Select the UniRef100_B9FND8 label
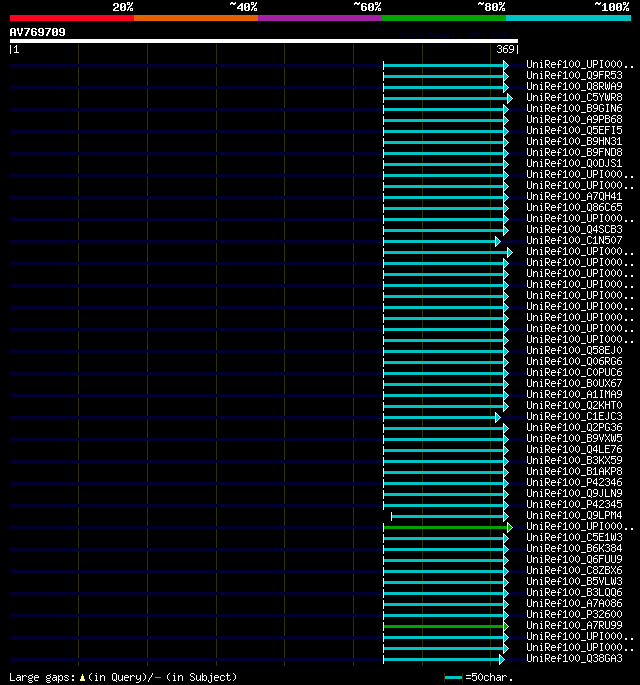 [574, 152]
